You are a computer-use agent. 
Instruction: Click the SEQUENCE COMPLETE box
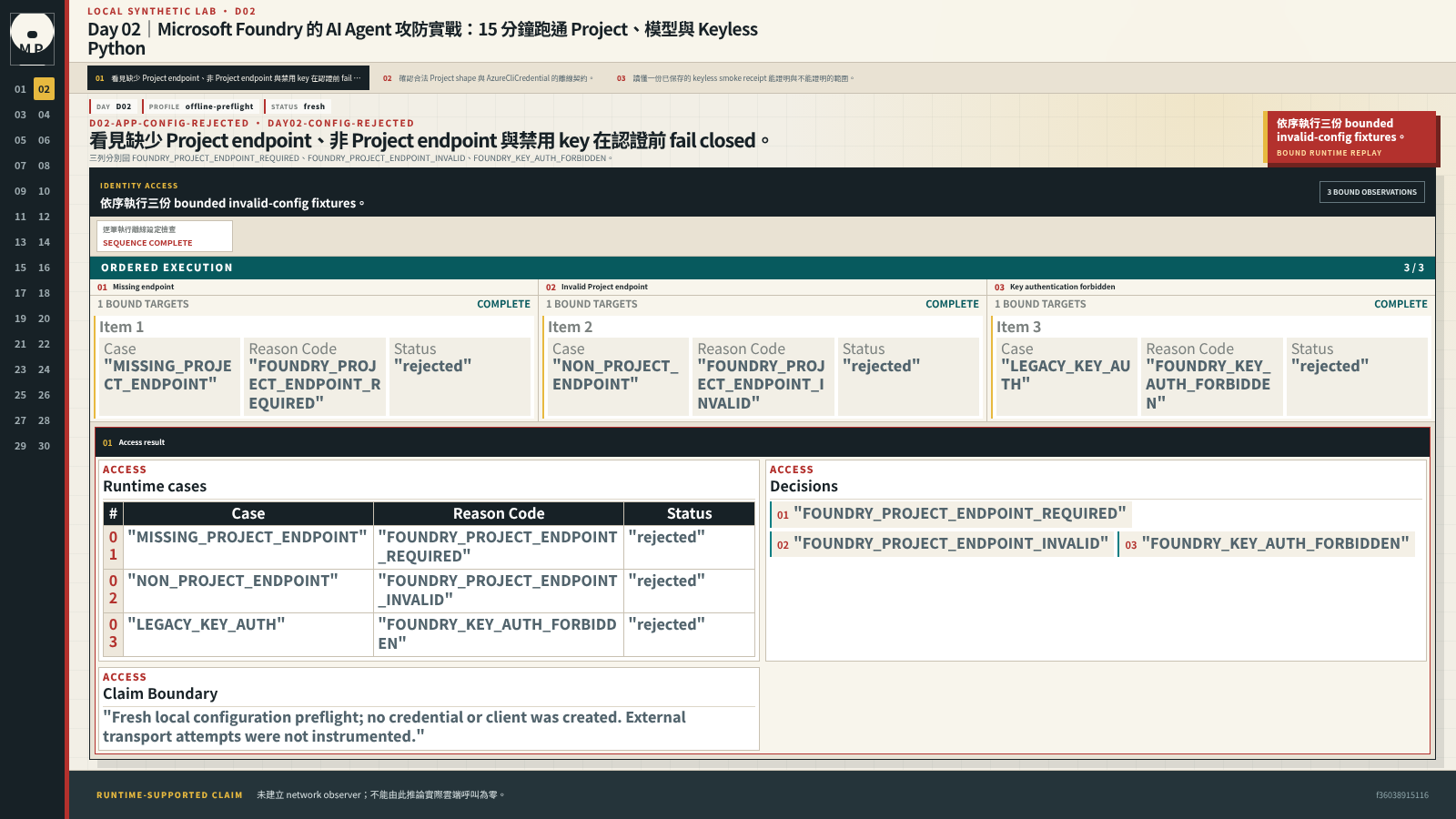click(165, 237)
